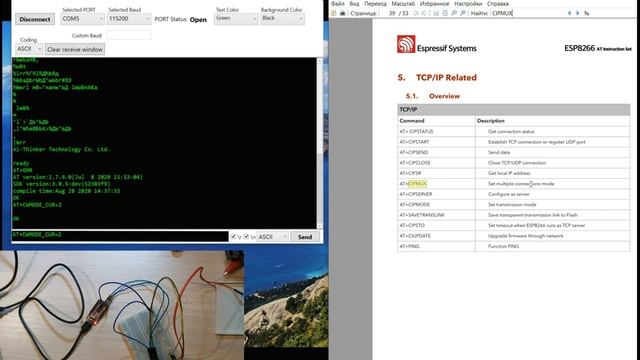Screen dimensions: 640x360
Task: Click the 'AT version:1.7.4.0' terminal line
Action: click(x=78, y=177)
